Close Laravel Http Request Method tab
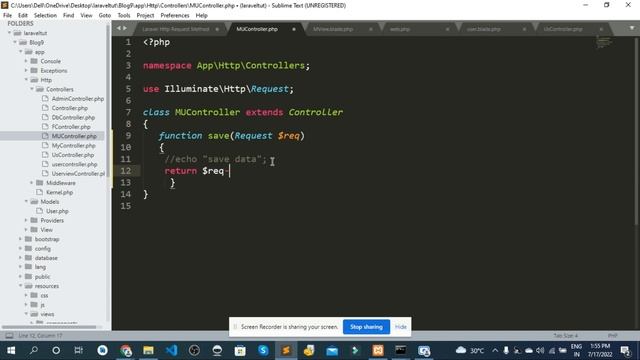 (x=217, y=29)
